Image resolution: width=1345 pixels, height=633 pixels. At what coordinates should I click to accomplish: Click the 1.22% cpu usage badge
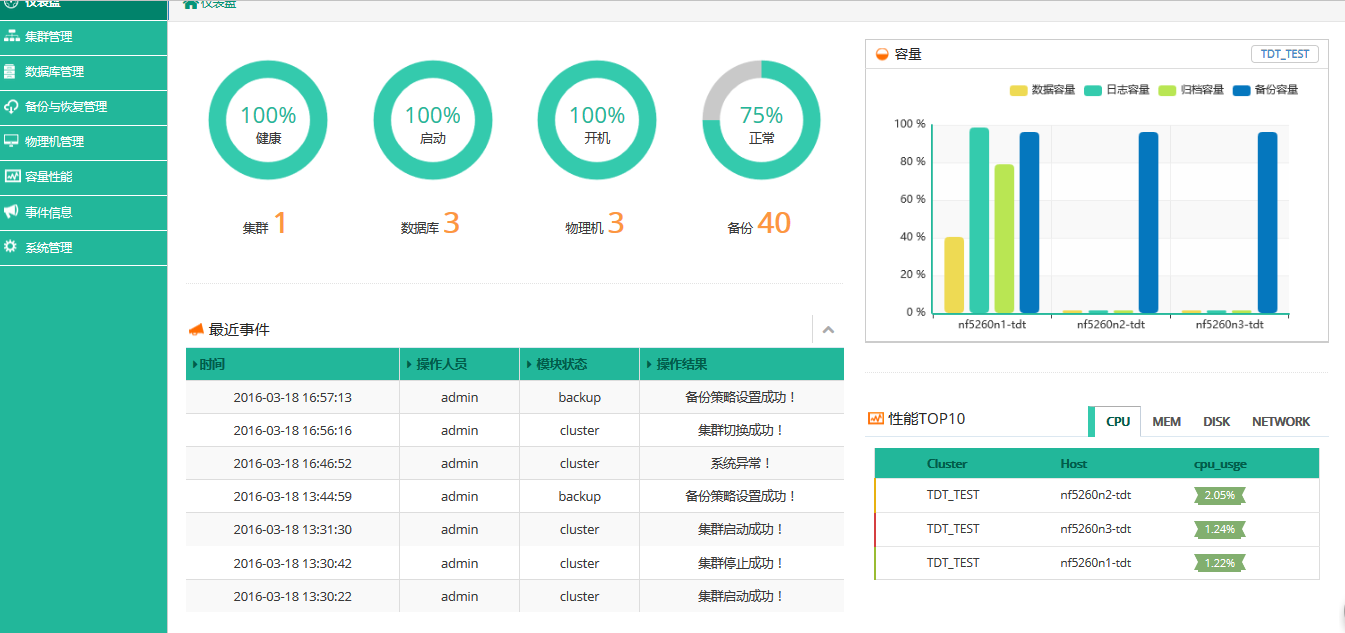pyautogui.click(x=1220, y=563)
